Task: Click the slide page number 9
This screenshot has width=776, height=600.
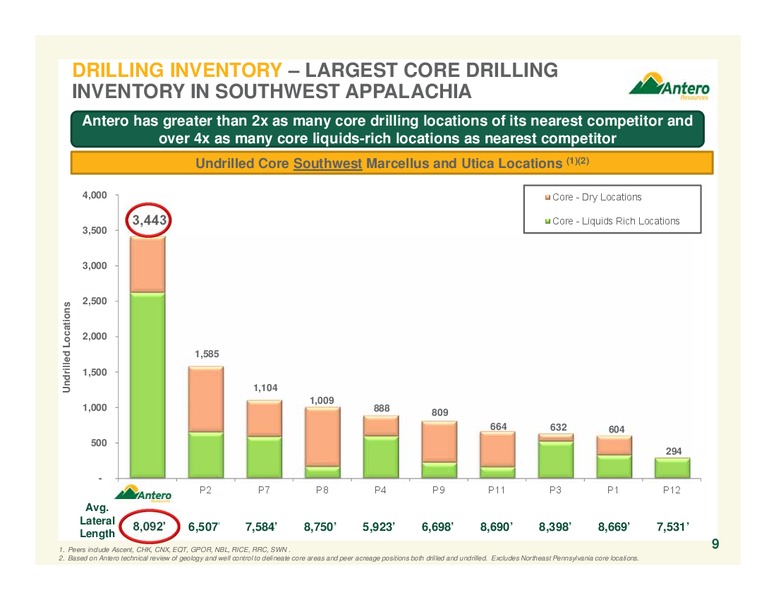Action: [x=715, y=544]
